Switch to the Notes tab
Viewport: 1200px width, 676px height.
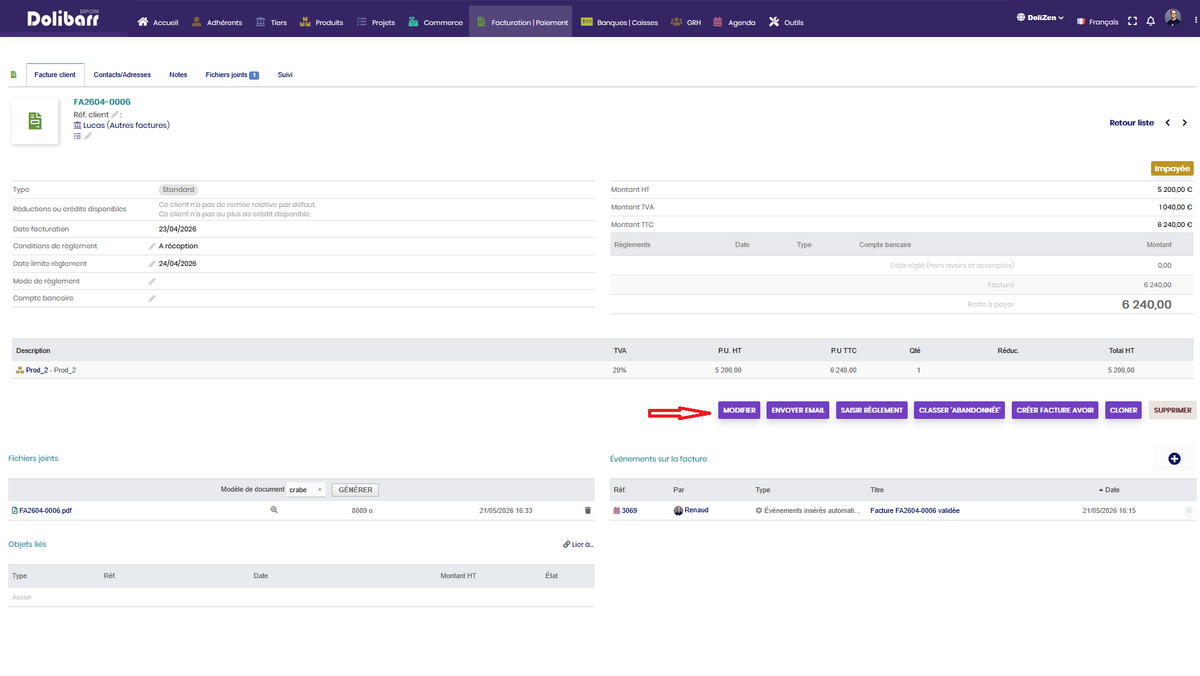(178, 75)
